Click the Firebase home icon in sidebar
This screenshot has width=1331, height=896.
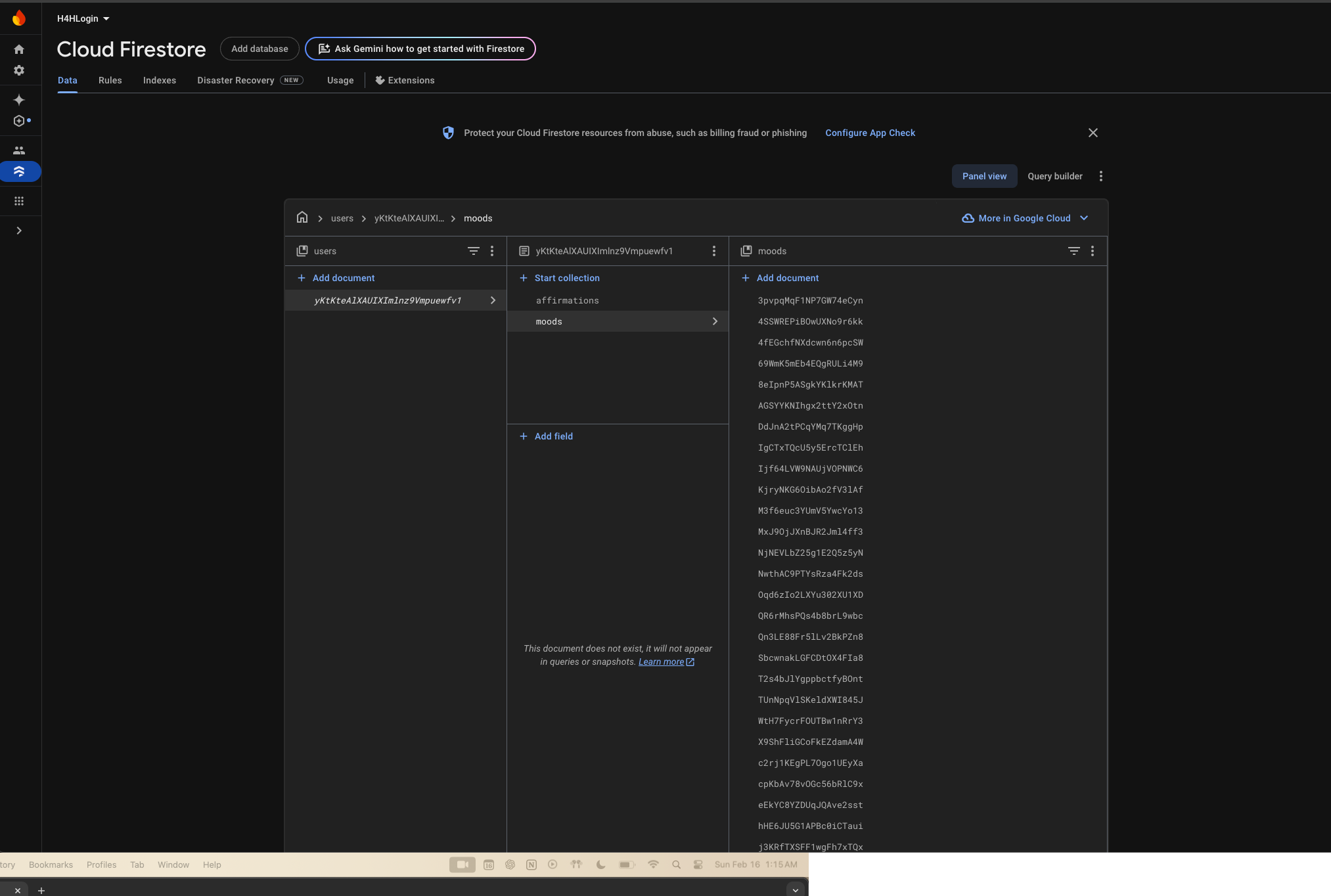19,49
